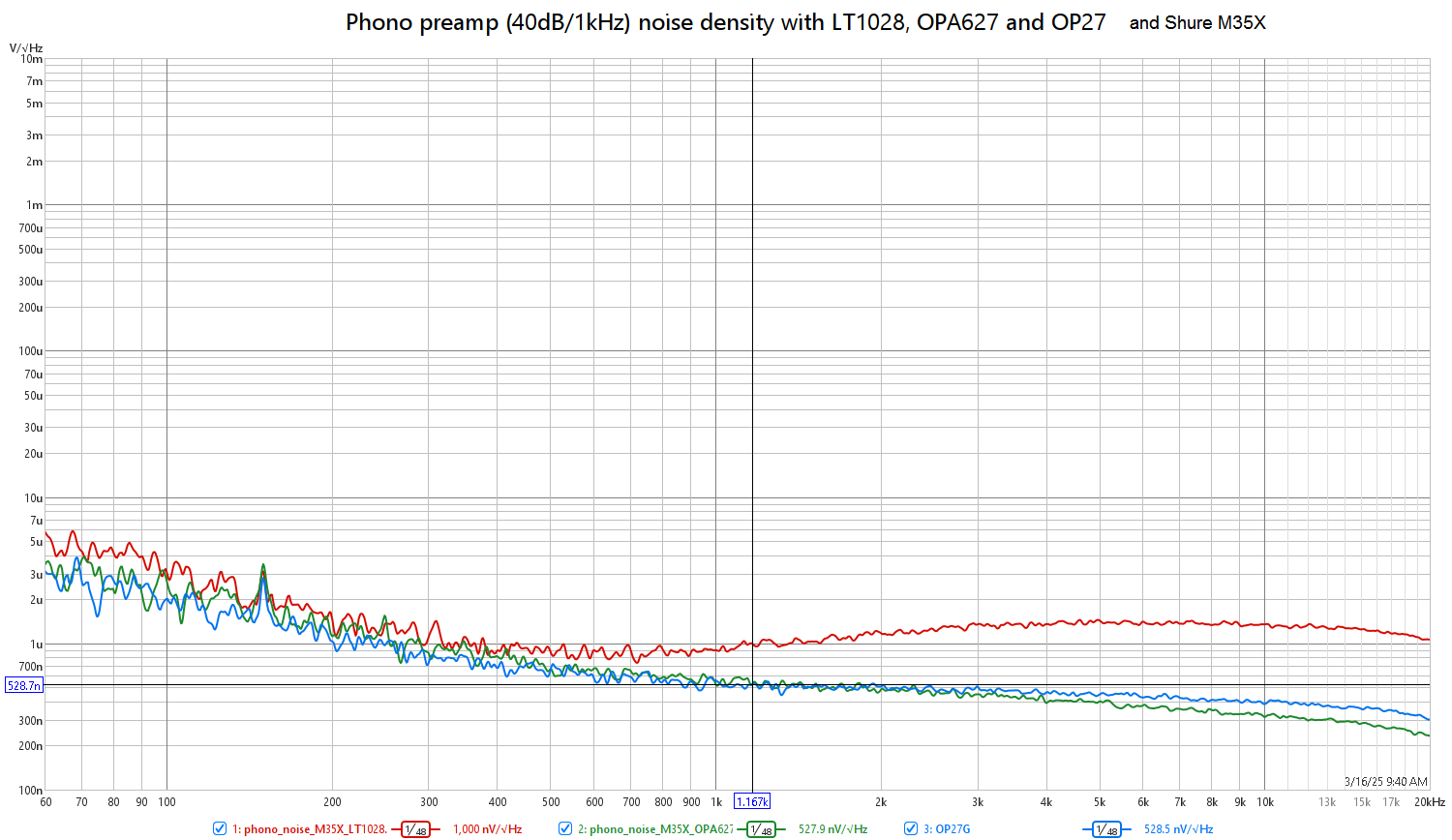1452x840 pixels.
Task: Click the 'and Shure M35X' title annotation
Action: click(1197, 23)
